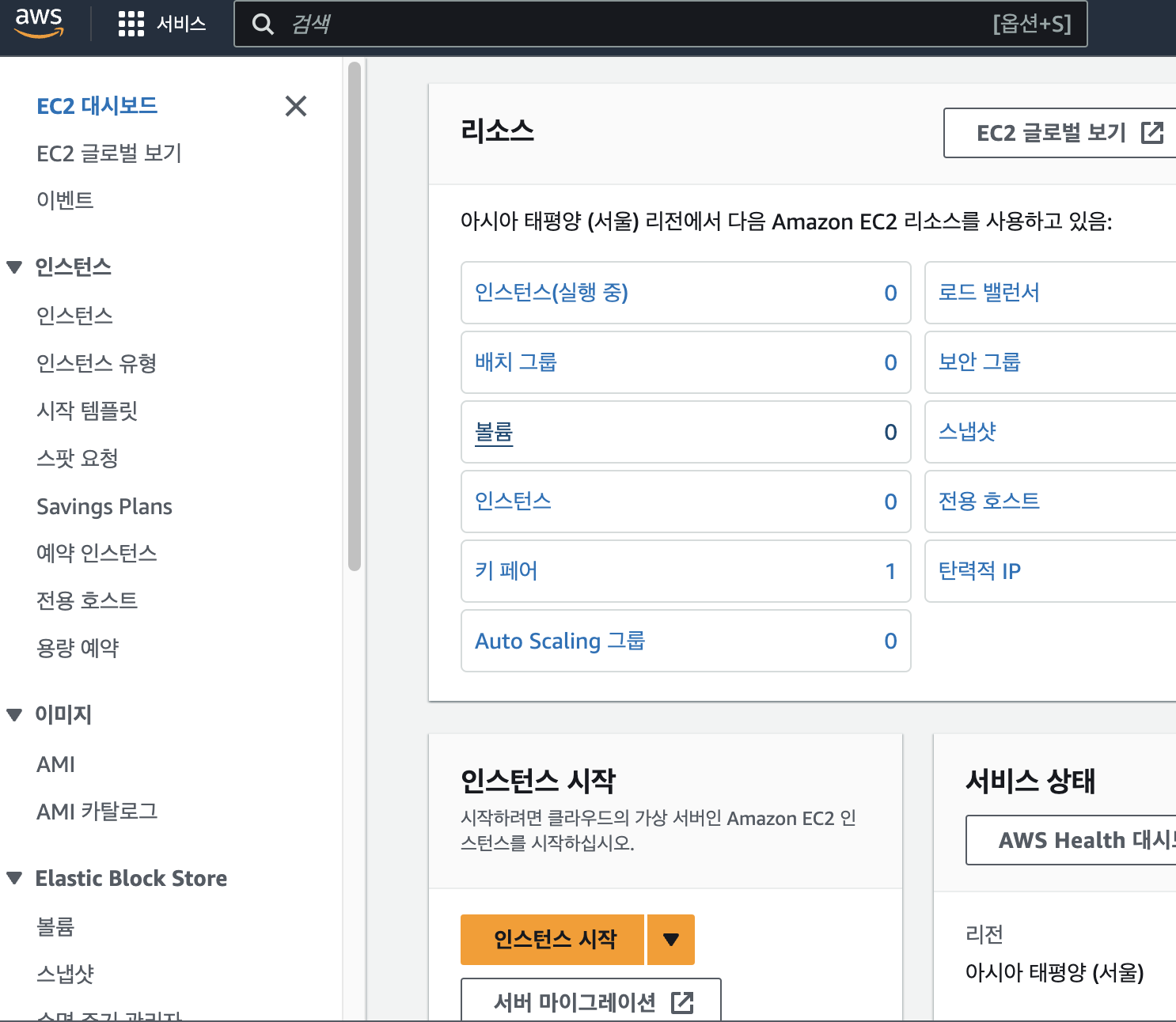The height and width of the screenshot is (1022, 1176).
Task: Open 키 페어 resource link
Action: 506,571
